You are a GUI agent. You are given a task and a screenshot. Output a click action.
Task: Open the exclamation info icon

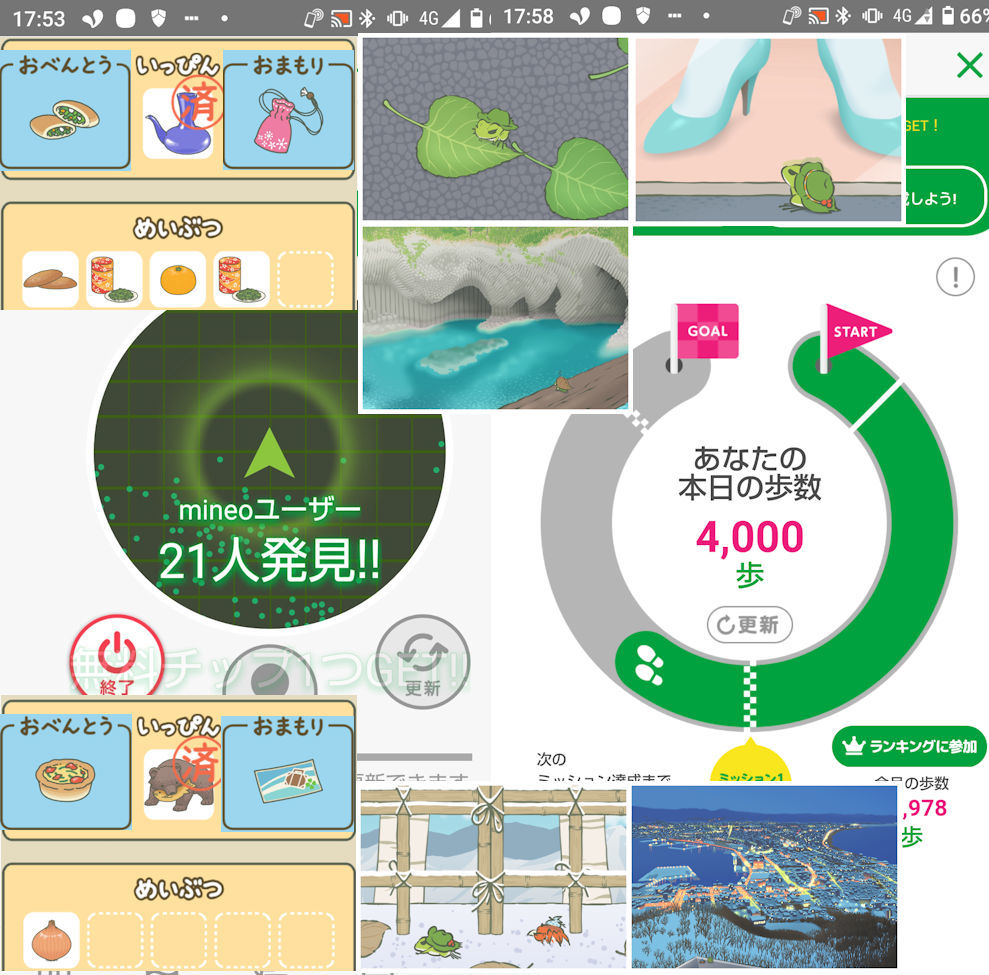[955, 276]
